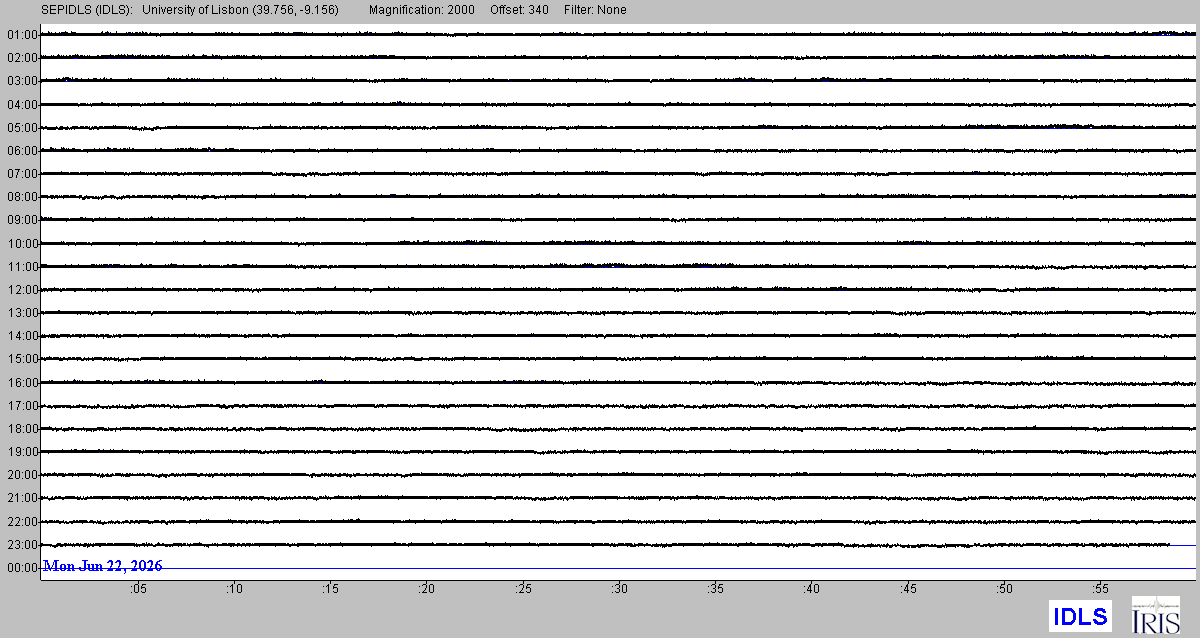Click the :35 minute axis tick
1200x638 pixels.
pos(715,590)
